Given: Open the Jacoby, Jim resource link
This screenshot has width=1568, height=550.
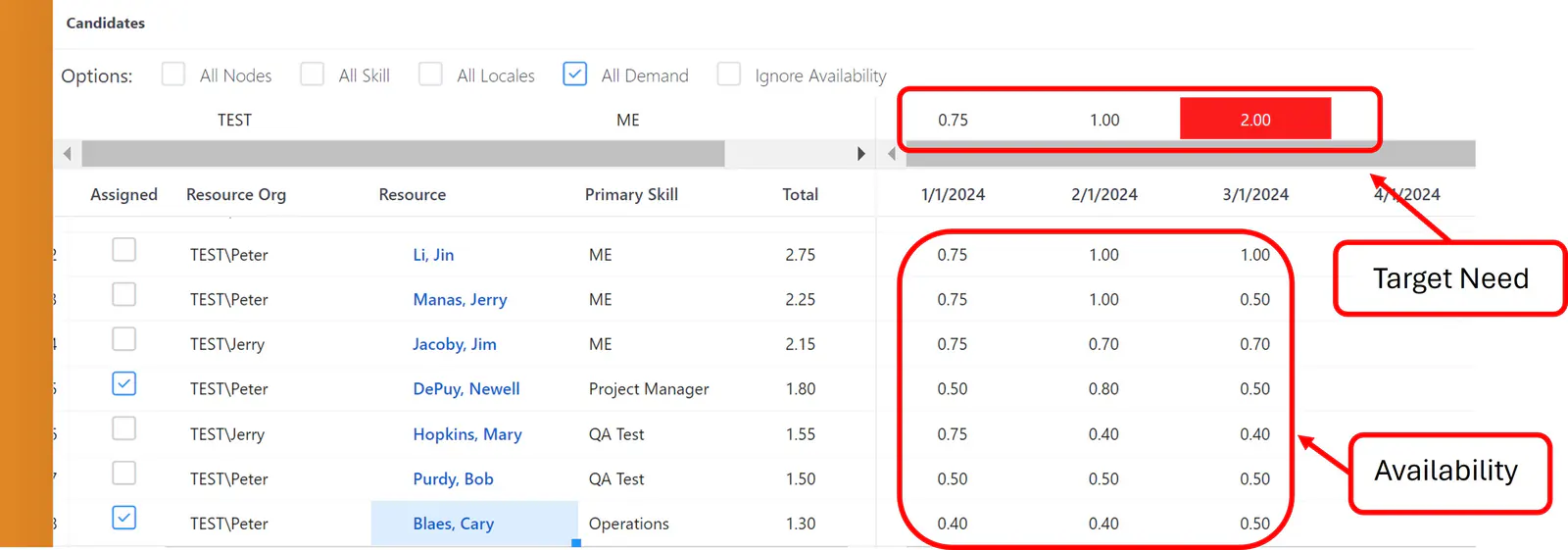Looking at the screenshot, I should (x=454, y=344).
